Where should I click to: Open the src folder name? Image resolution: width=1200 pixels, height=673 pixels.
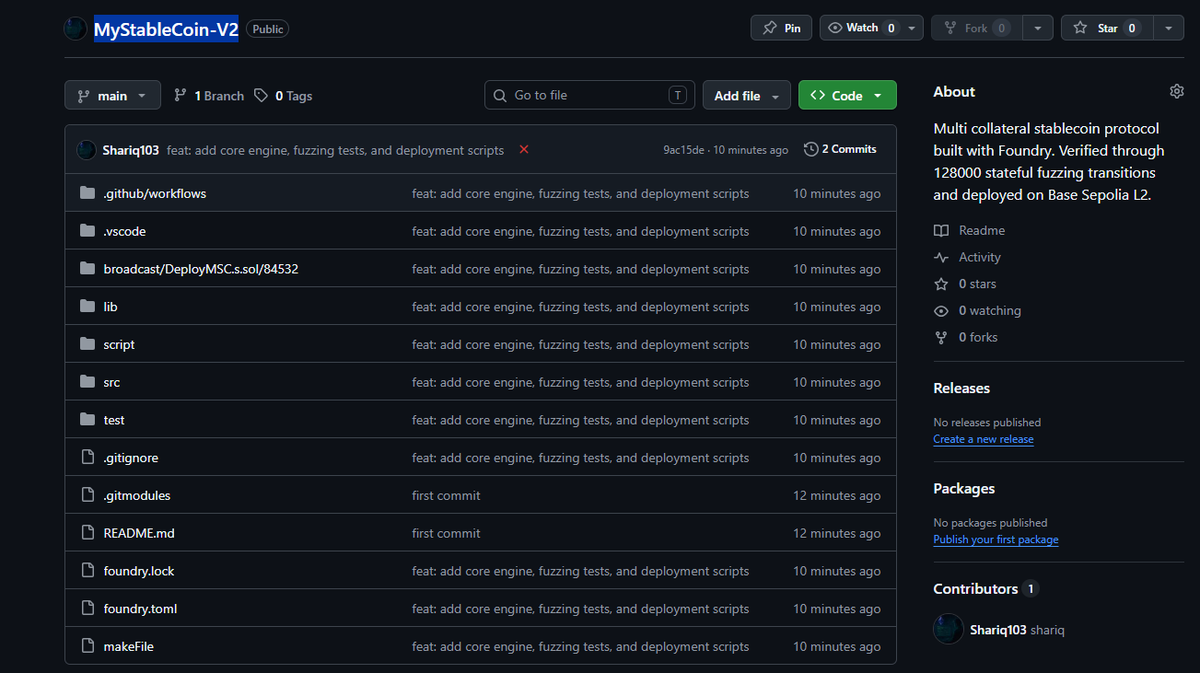pyautogui.click(x=111, y=382)
